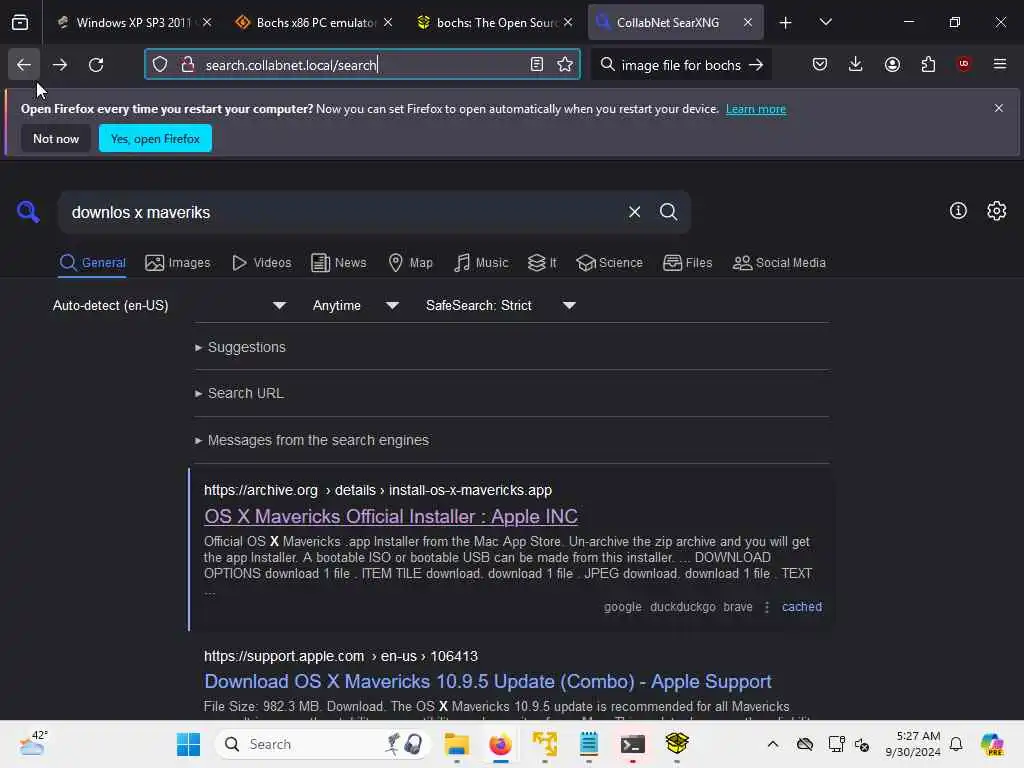Show hidden system tray icons
The width and height of the screenshot is (1024, 768).
point(773,744)
